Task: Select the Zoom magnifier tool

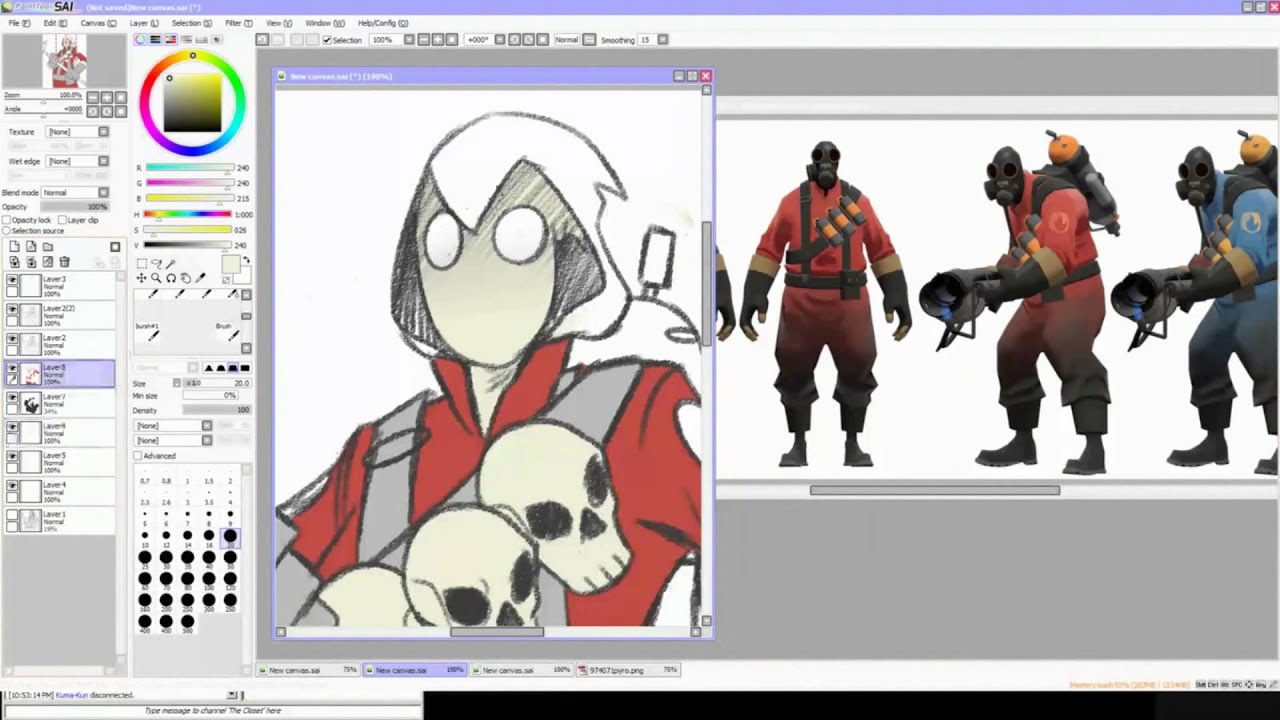Action: tap(155, 278)
